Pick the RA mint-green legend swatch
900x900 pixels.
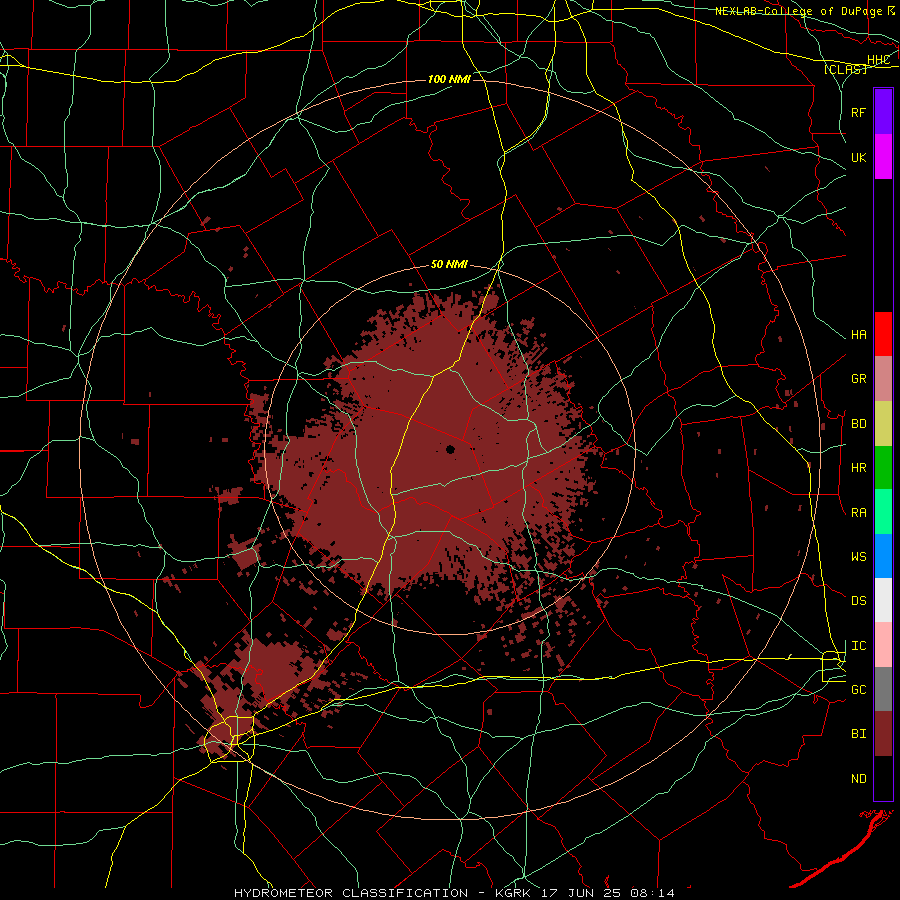[x=883, y=512]
